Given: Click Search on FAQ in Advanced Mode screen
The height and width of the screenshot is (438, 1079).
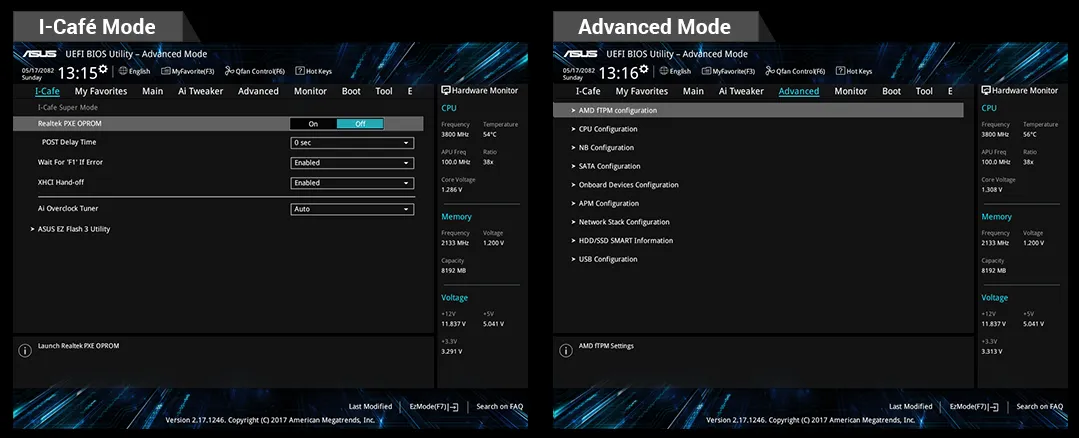Looking at the screenshot, I should [1039, 406].
